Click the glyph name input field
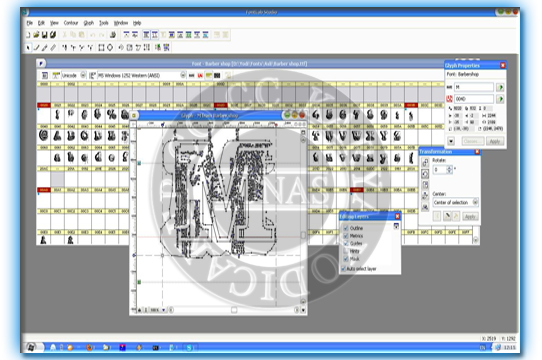Image resolution: width=542 pixels, height=360 pixels. pos(474,87)
